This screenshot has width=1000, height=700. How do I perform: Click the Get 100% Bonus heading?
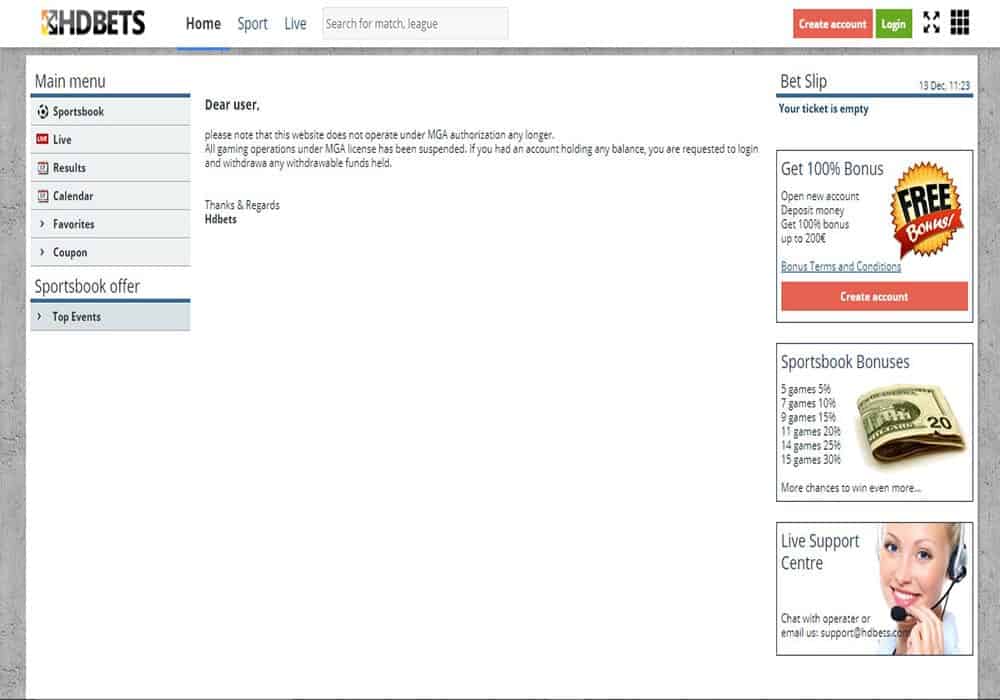point(832,169)
